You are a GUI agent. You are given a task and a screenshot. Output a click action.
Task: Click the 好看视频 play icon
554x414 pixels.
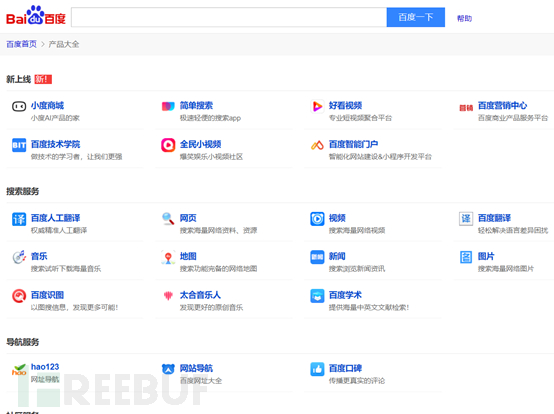[317, 106]
